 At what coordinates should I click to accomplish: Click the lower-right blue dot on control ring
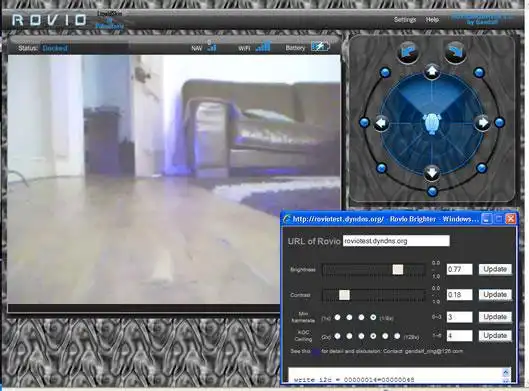point(481,168)
